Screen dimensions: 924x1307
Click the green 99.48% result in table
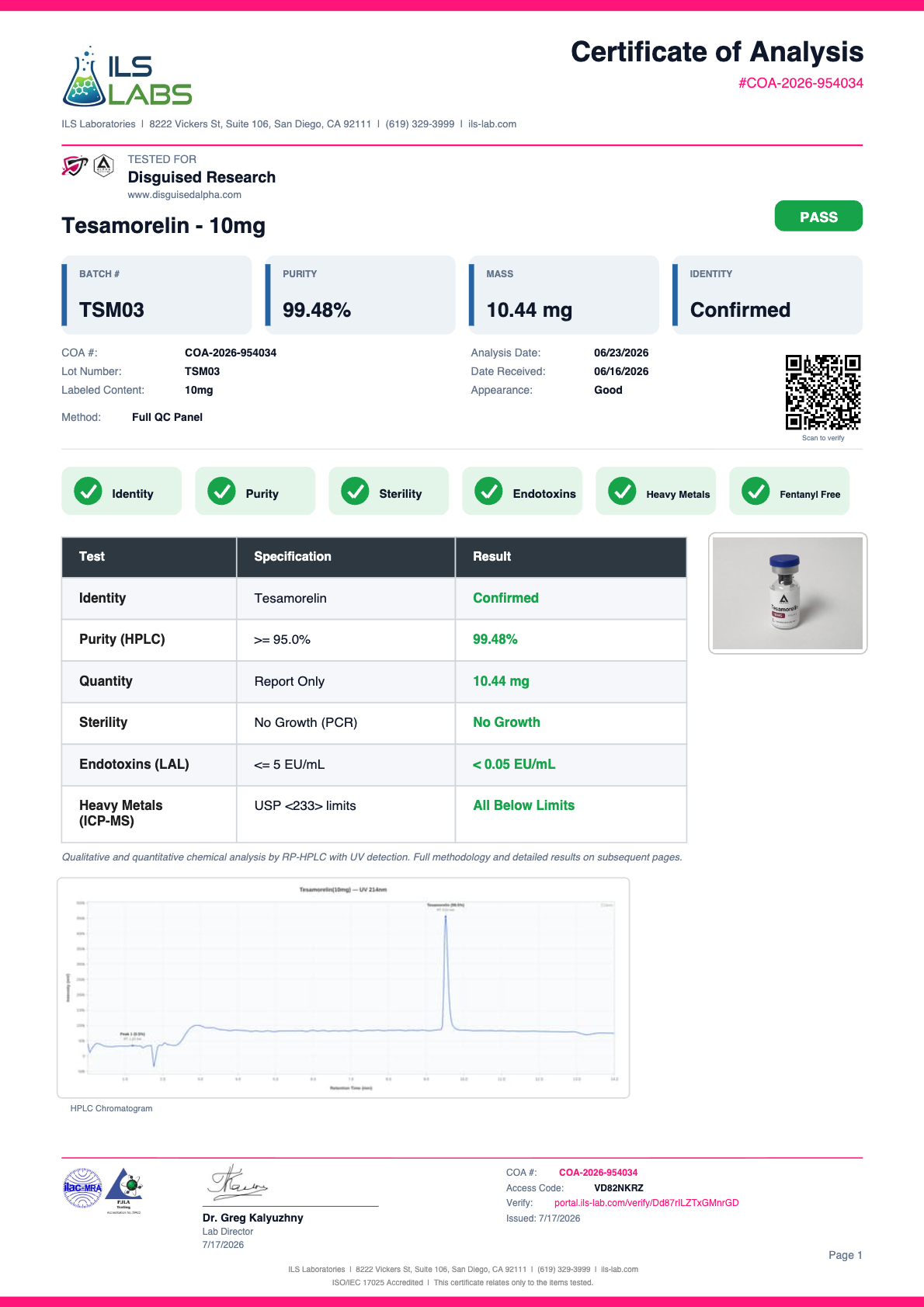495,639
